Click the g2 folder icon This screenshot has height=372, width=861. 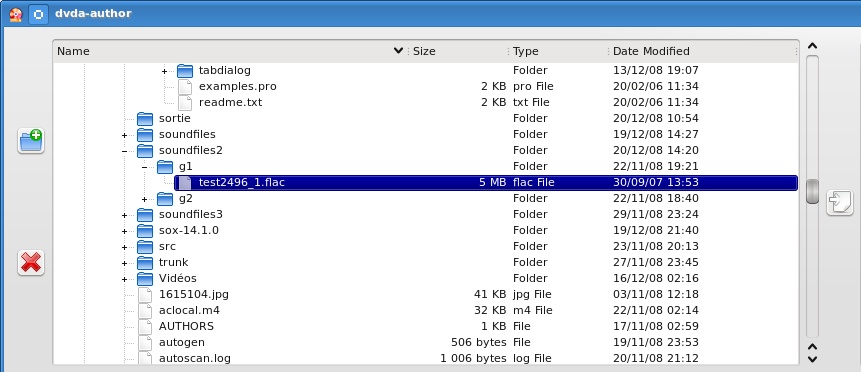[x=165, y=198]
